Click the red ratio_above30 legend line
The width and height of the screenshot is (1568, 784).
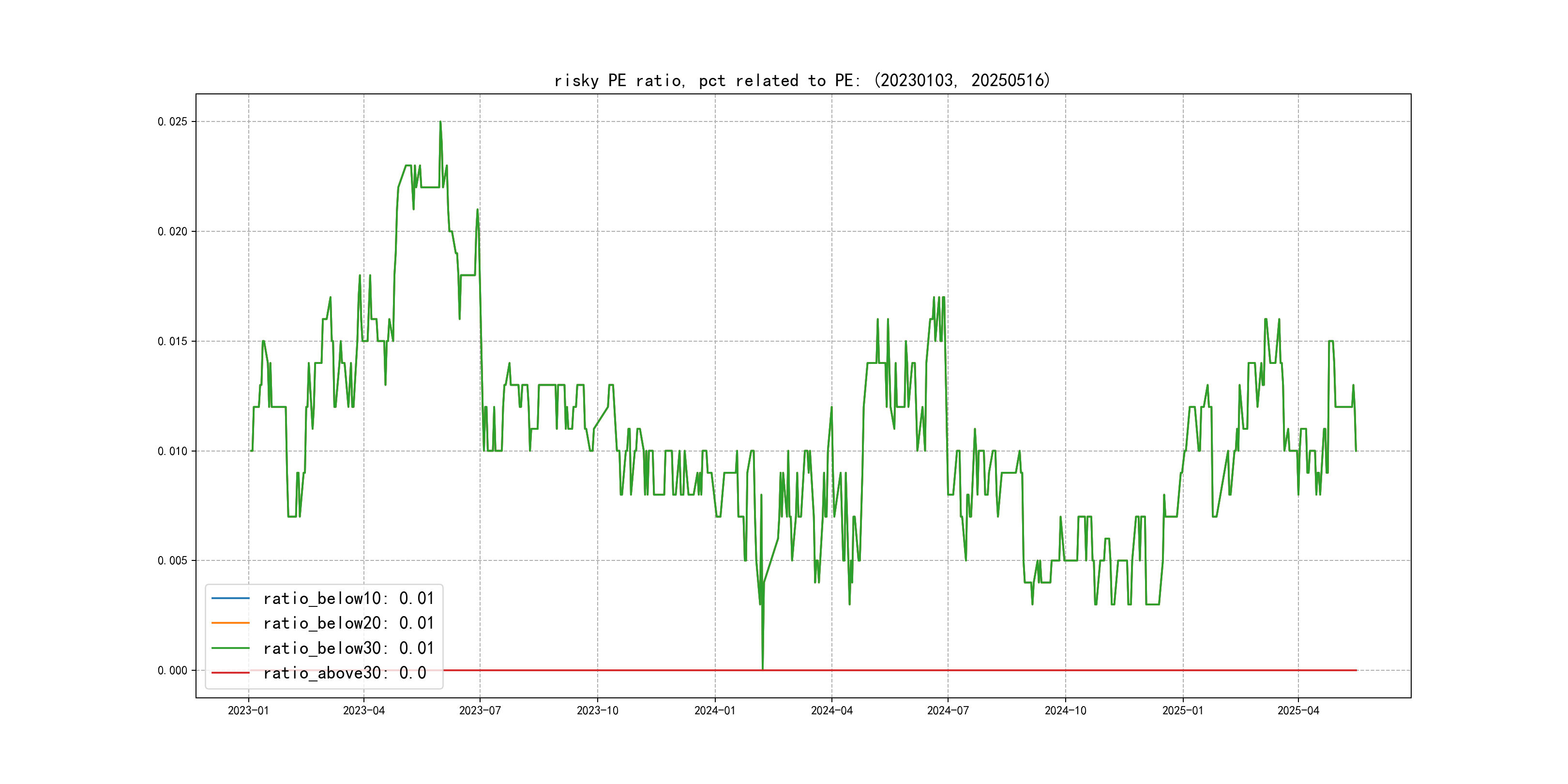point(230,673)
